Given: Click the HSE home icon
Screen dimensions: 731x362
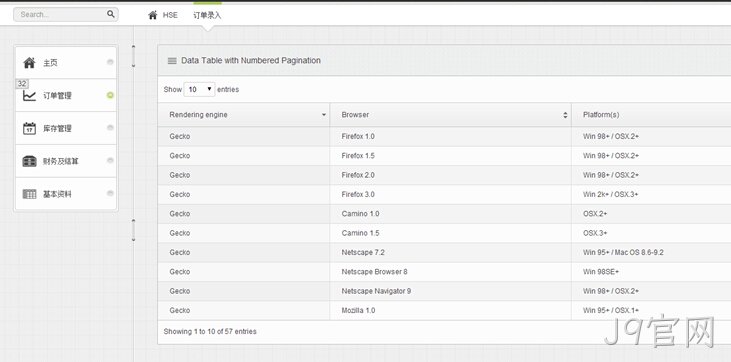Looking at the screenshot, I should [152, 15].
